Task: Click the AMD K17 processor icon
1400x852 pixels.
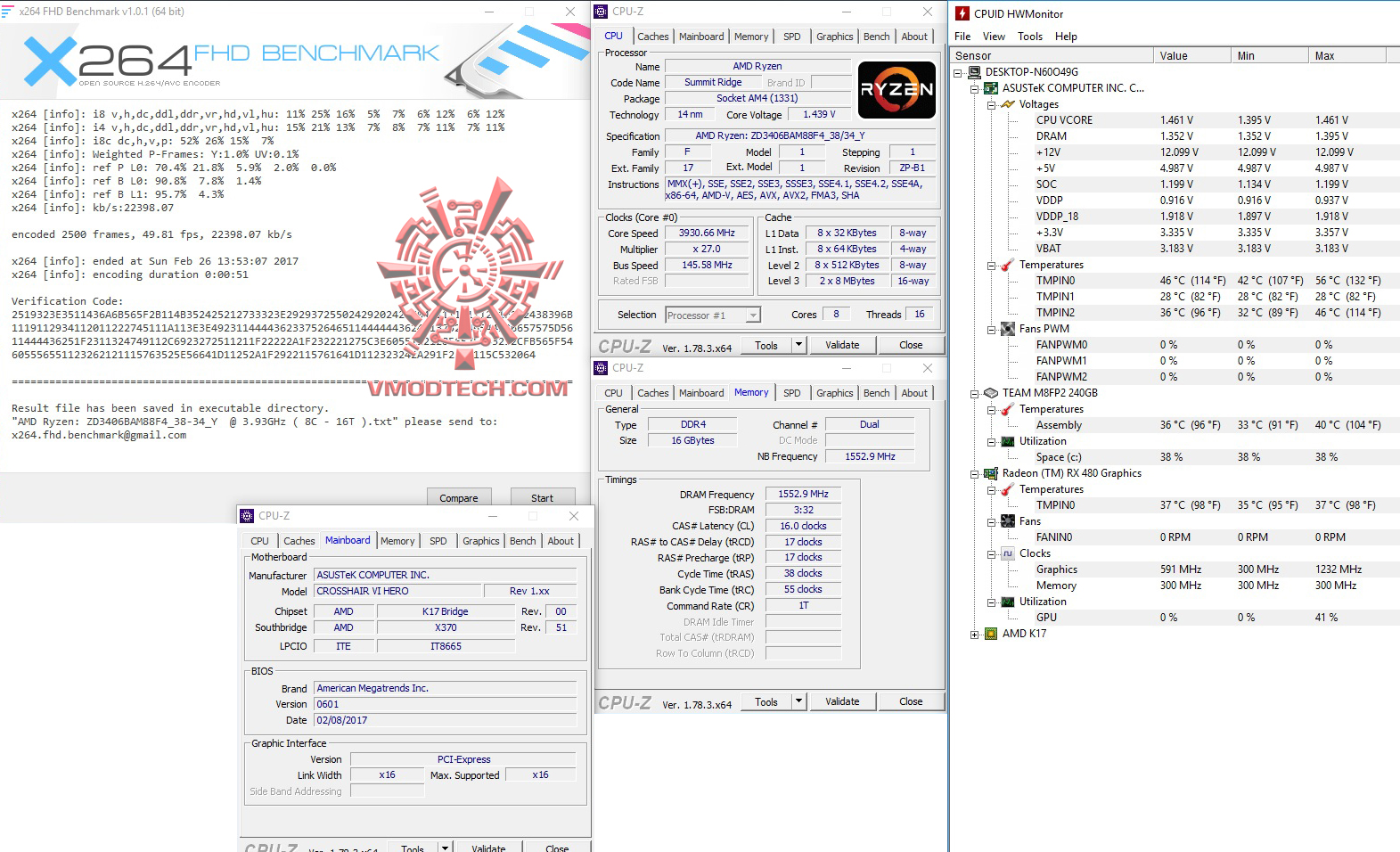Action: pyautogui.click(x=991, y=634)
